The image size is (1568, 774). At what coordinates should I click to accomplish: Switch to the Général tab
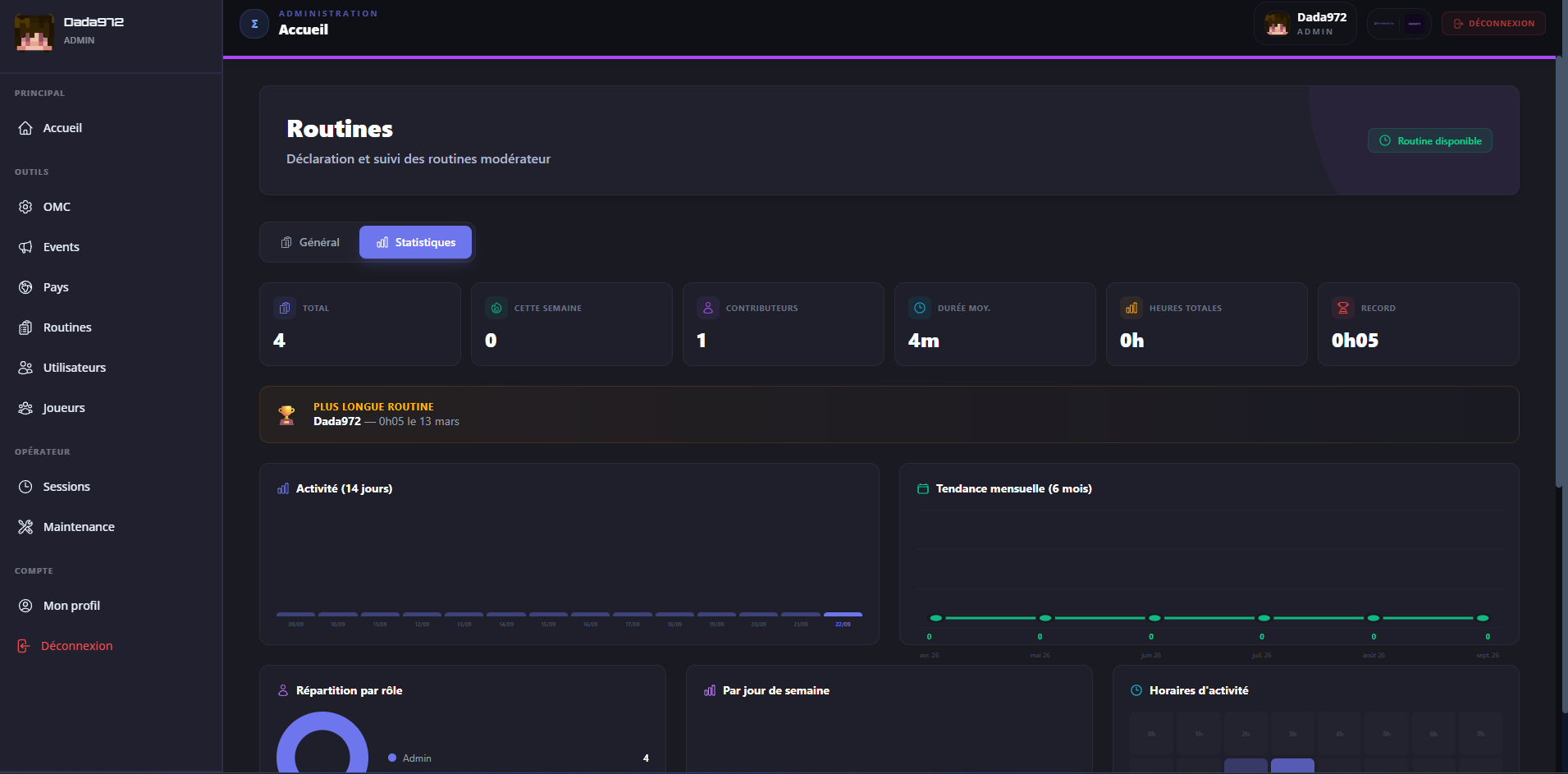310,242
